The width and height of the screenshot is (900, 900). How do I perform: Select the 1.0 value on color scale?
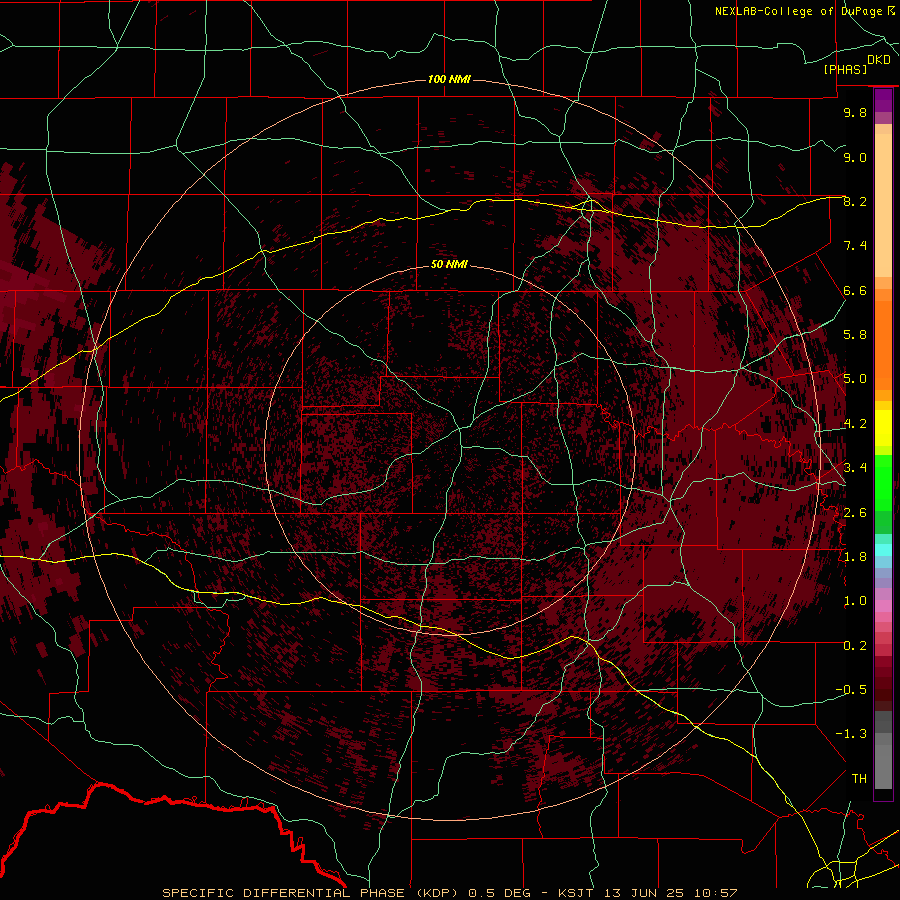click(x=855, y=601)
